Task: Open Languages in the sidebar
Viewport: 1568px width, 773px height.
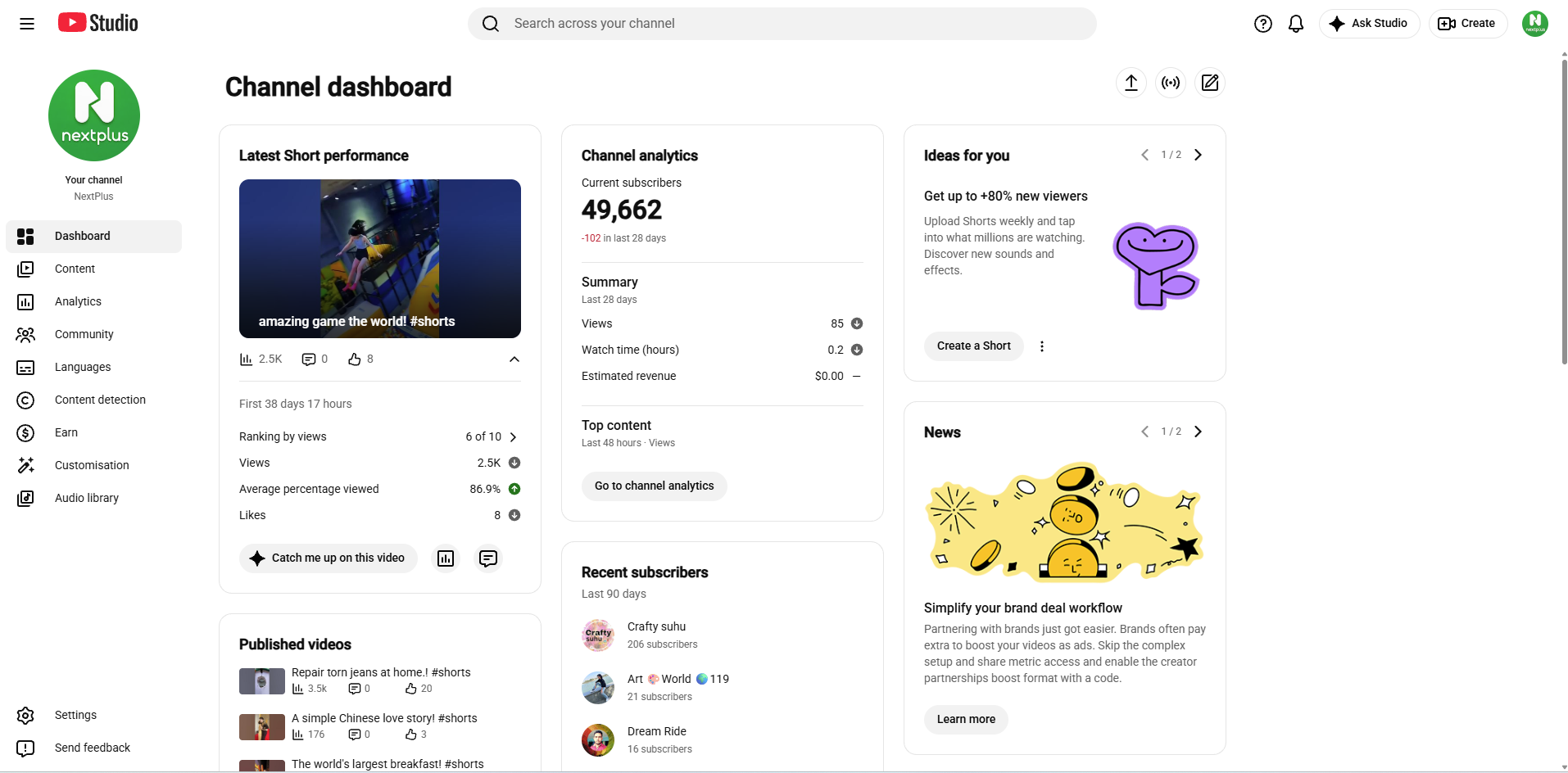Action: click(94, 368)
